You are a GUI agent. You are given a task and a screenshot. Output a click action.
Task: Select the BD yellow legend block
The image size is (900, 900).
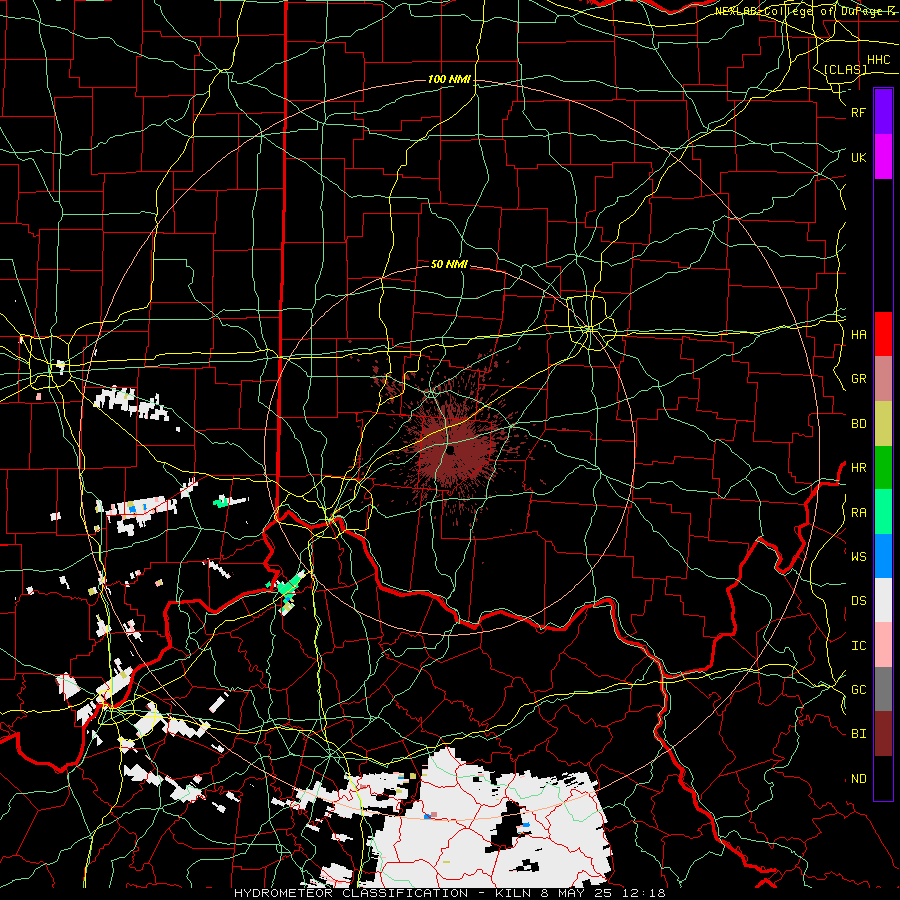pyautogui.click(x=883, y=424)
